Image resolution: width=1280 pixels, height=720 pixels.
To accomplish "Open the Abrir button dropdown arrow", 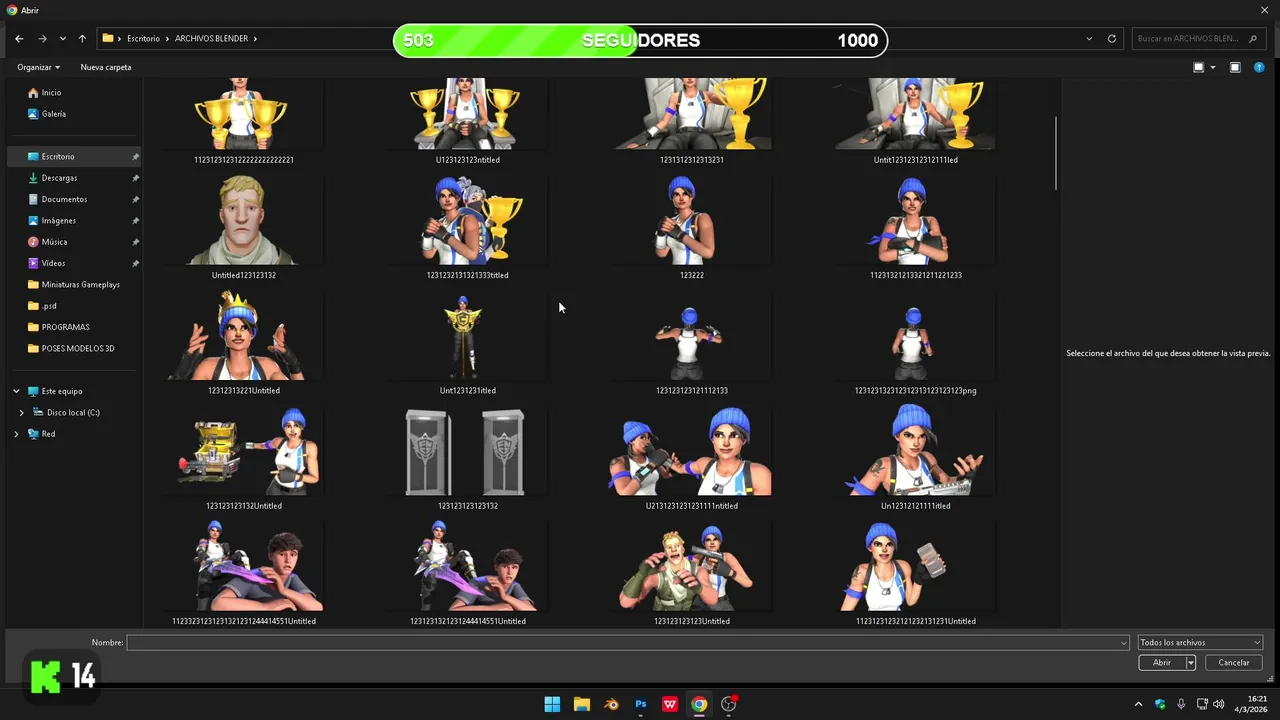I will tap(1191, 662).
